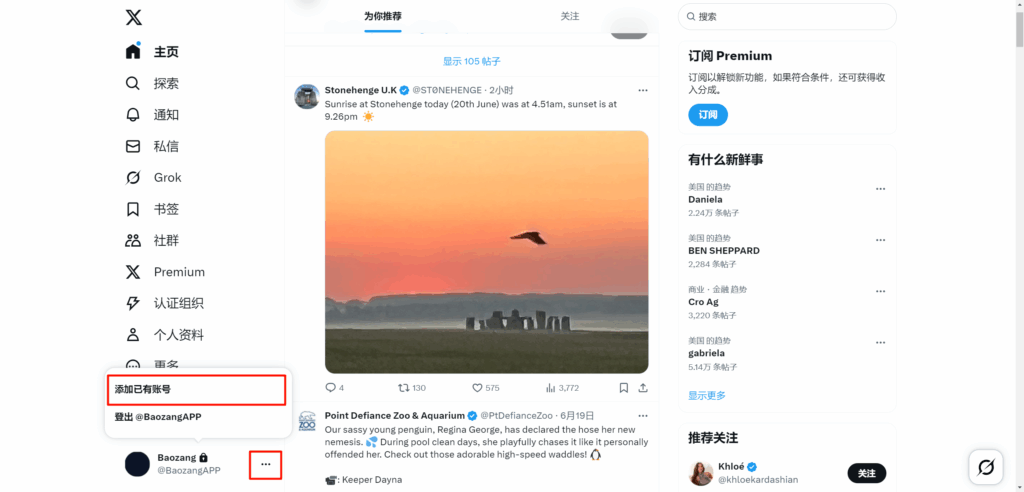Open the 探索 search icon in sidebar
This screenshot has width=1024, height=492.
click(133, 84)
